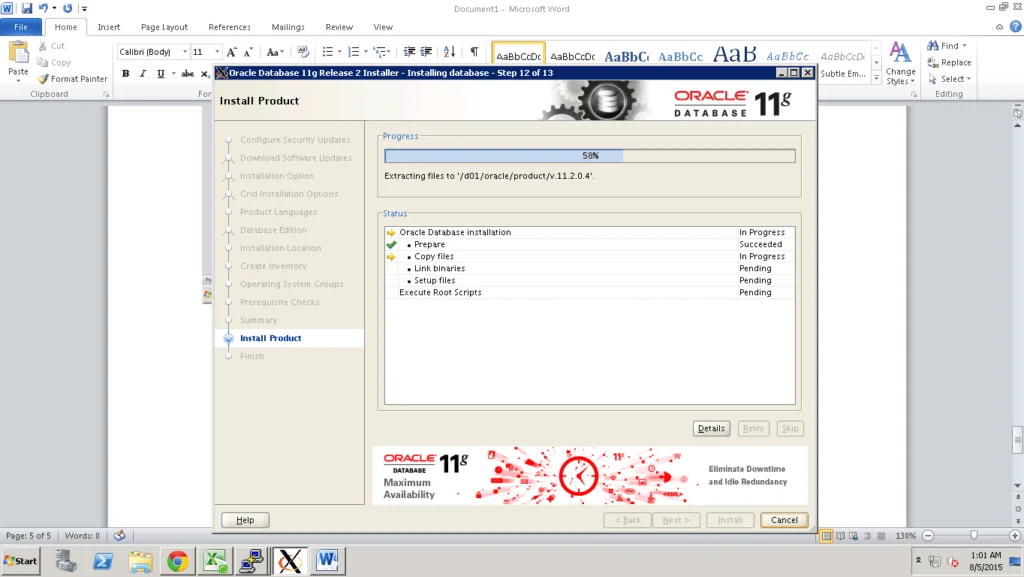Click the Help button in Oracle installer
Screen dimensions: 1024x577
(245, 520)
